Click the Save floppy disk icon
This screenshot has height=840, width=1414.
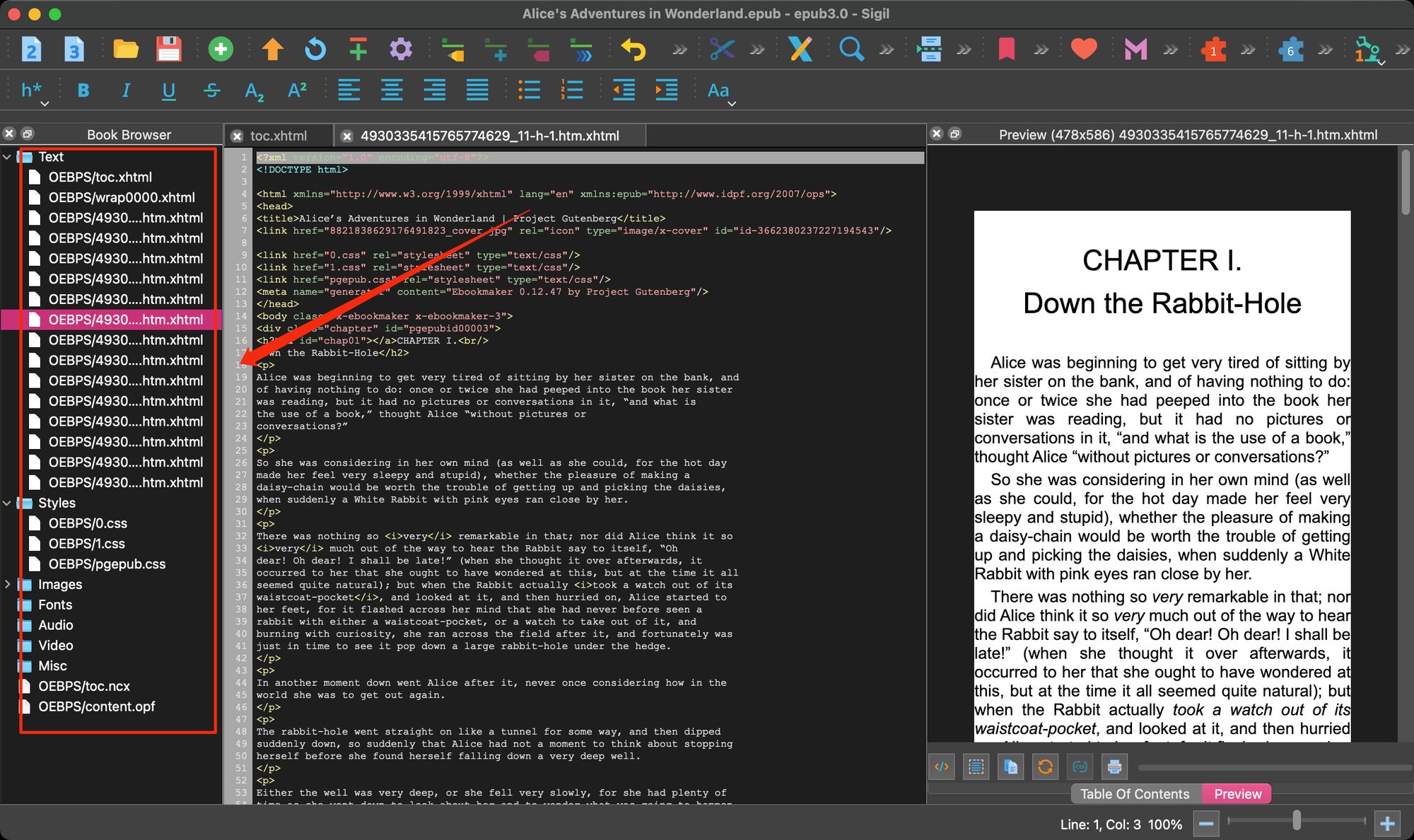pyautogui.click(x=169, y=49)
